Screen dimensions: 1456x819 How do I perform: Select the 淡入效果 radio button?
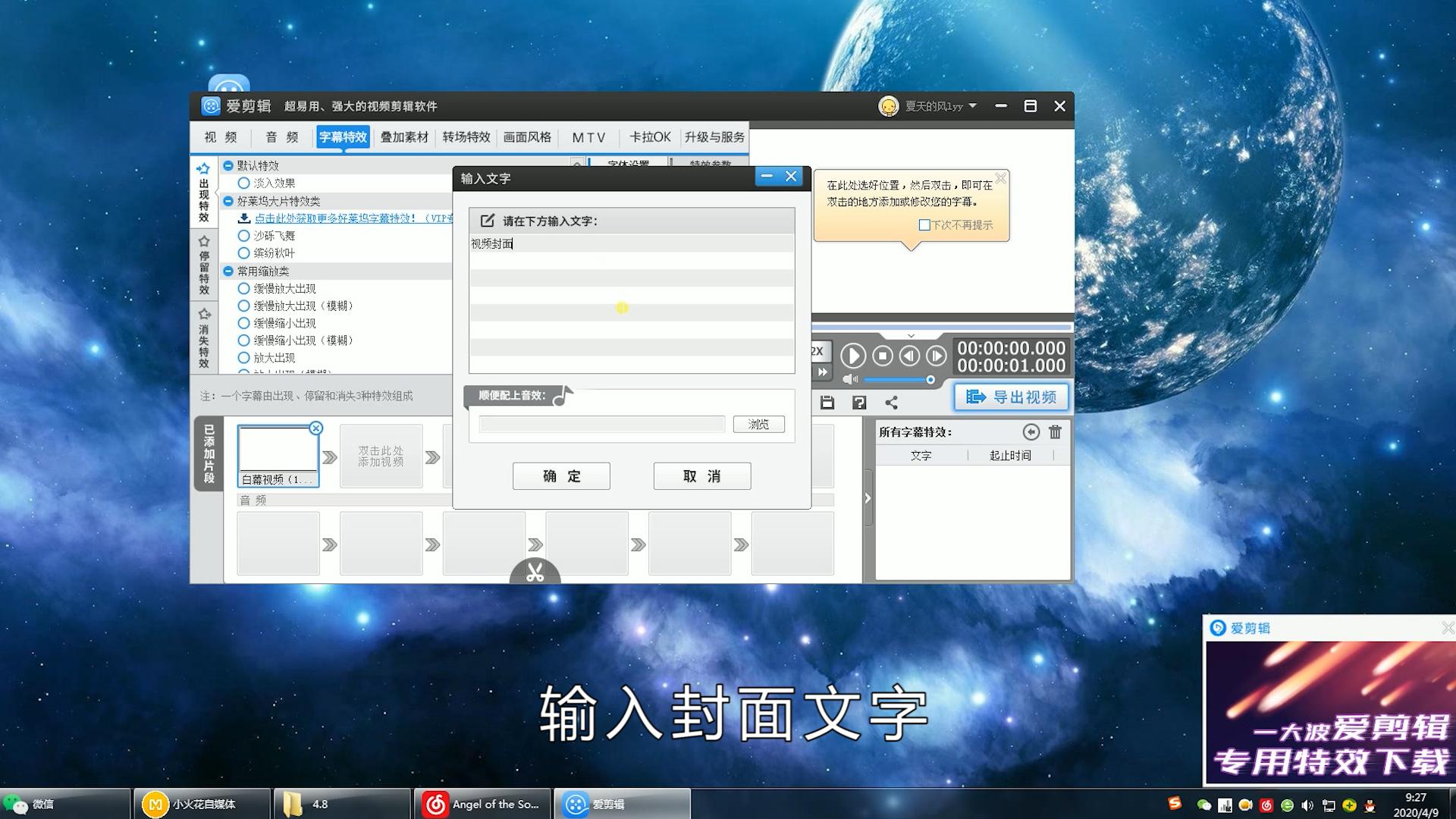243,183
